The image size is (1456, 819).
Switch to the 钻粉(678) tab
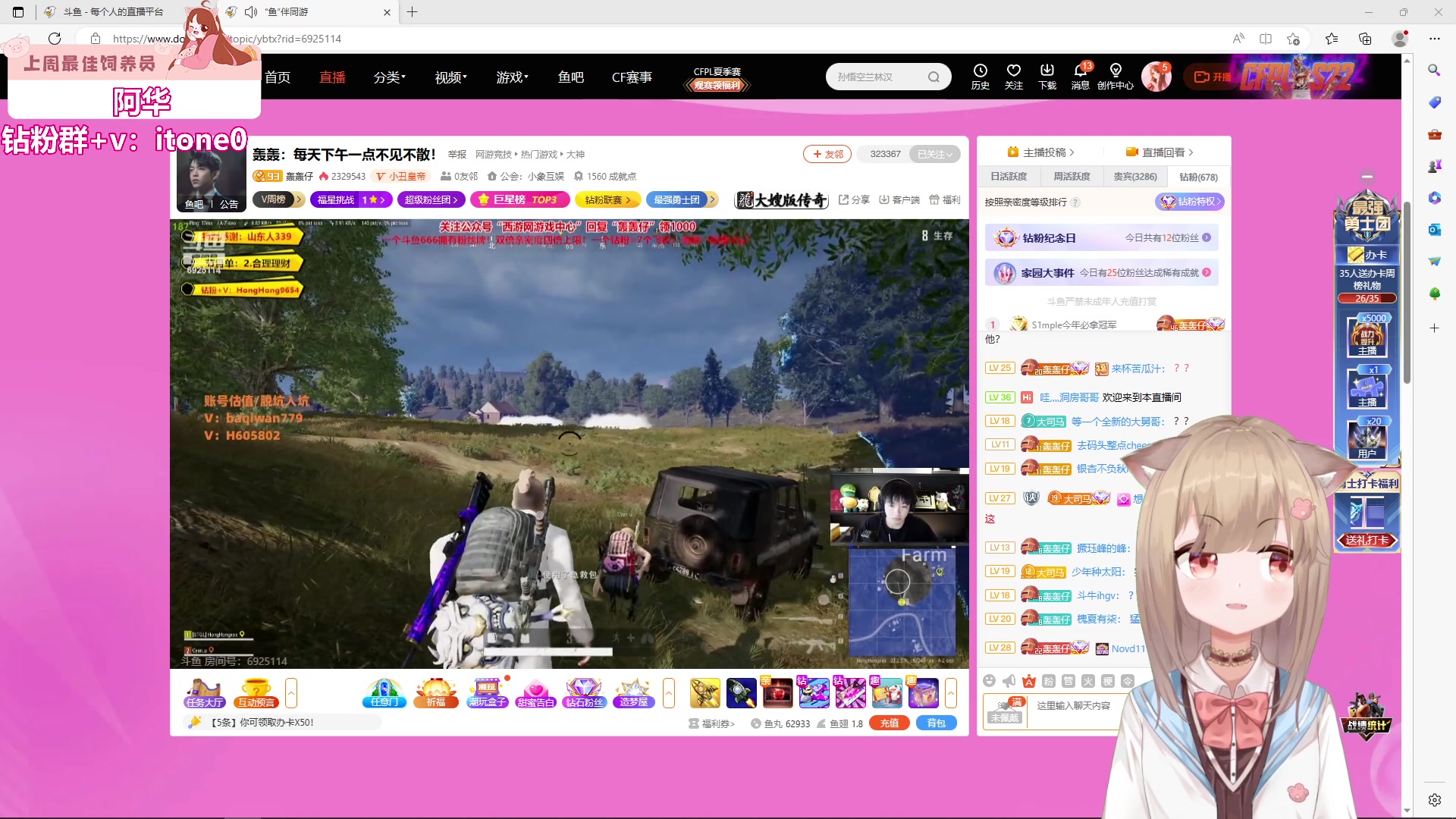pyautogui.click(x=1197, y=177)
